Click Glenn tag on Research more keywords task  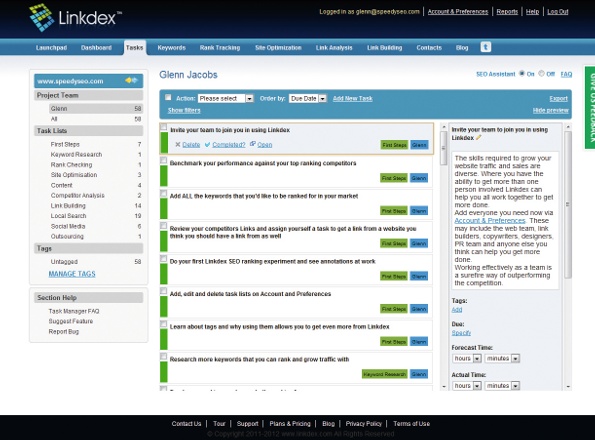tap(419, 374)
